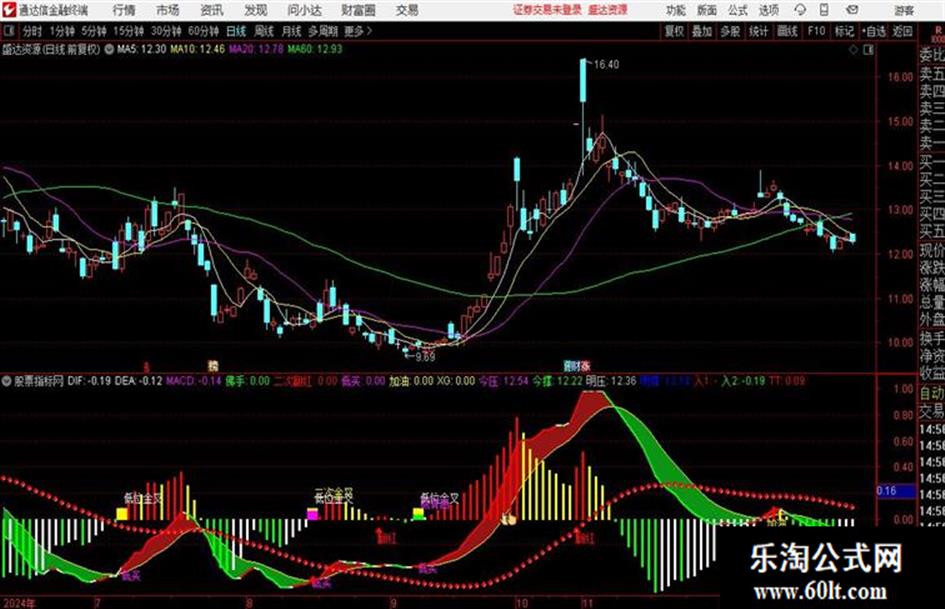Click the 佛手 hand icon on indicator

[x=510, y=518]
